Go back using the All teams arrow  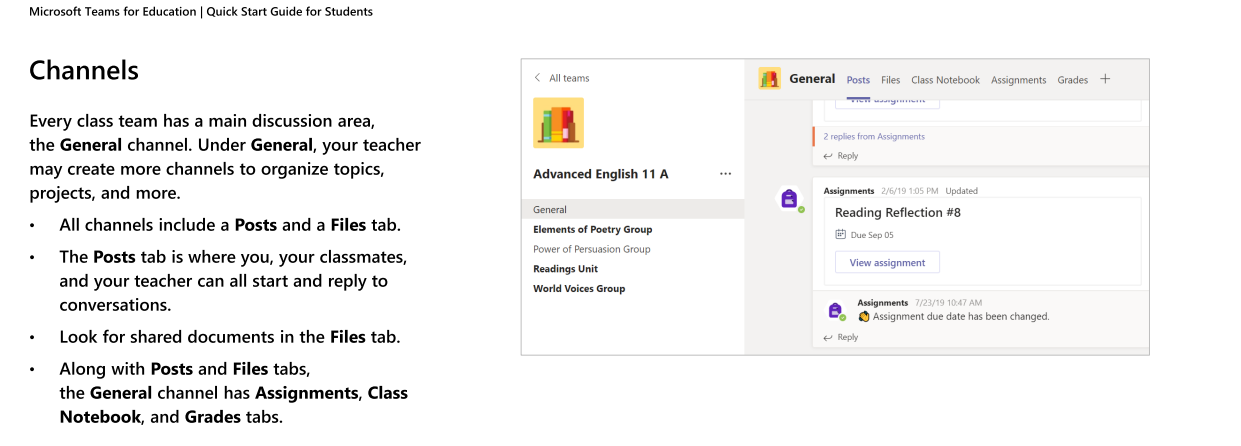(537, 78)
